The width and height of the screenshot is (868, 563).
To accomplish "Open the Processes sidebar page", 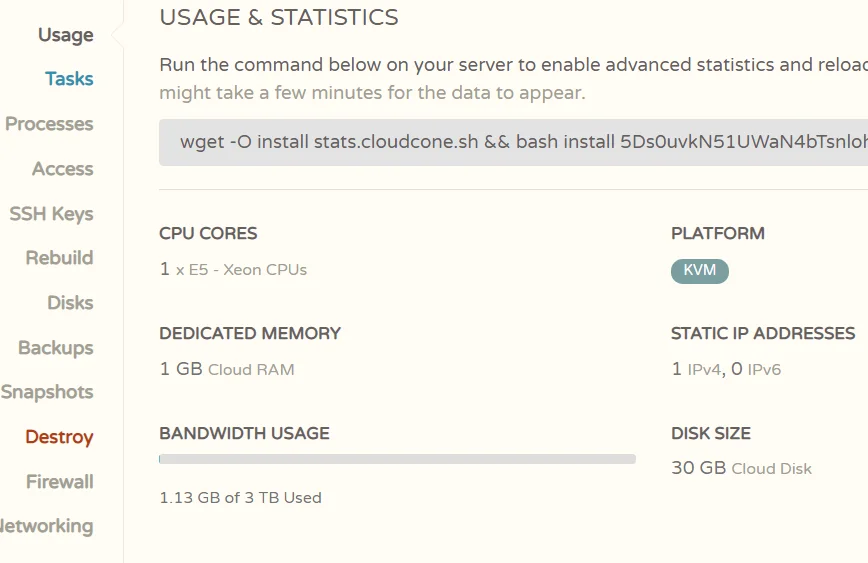I will [x=49, y=124].
